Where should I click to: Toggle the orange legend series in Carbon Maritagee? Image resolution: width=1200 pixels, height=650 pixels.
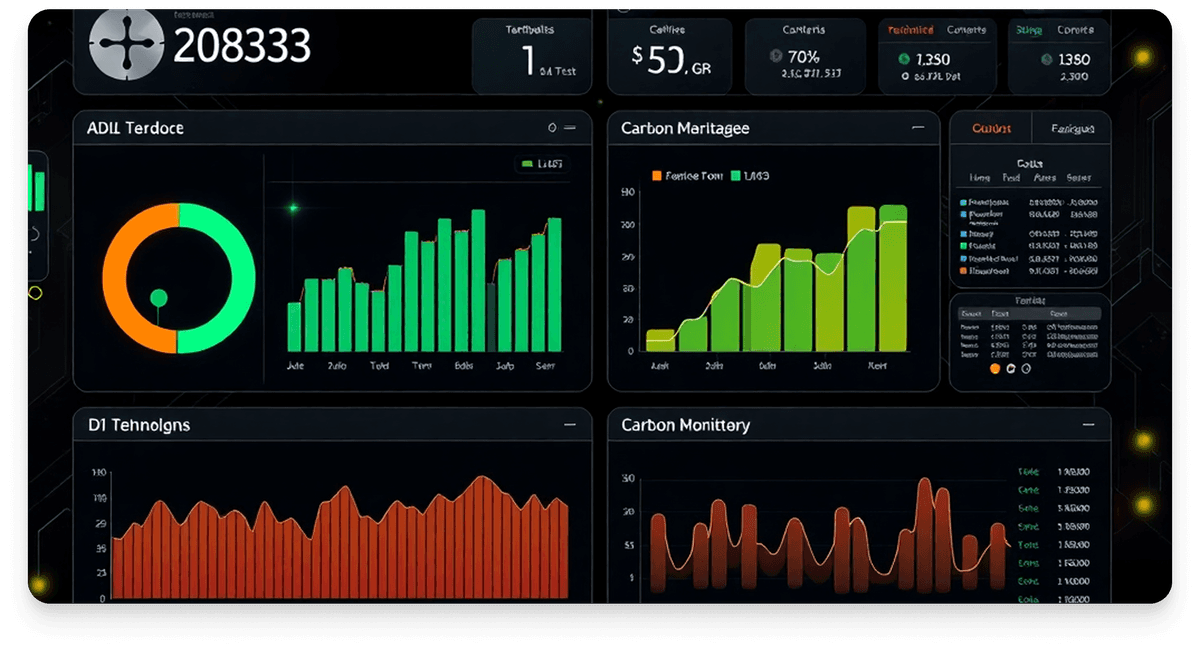click(657, 176)
